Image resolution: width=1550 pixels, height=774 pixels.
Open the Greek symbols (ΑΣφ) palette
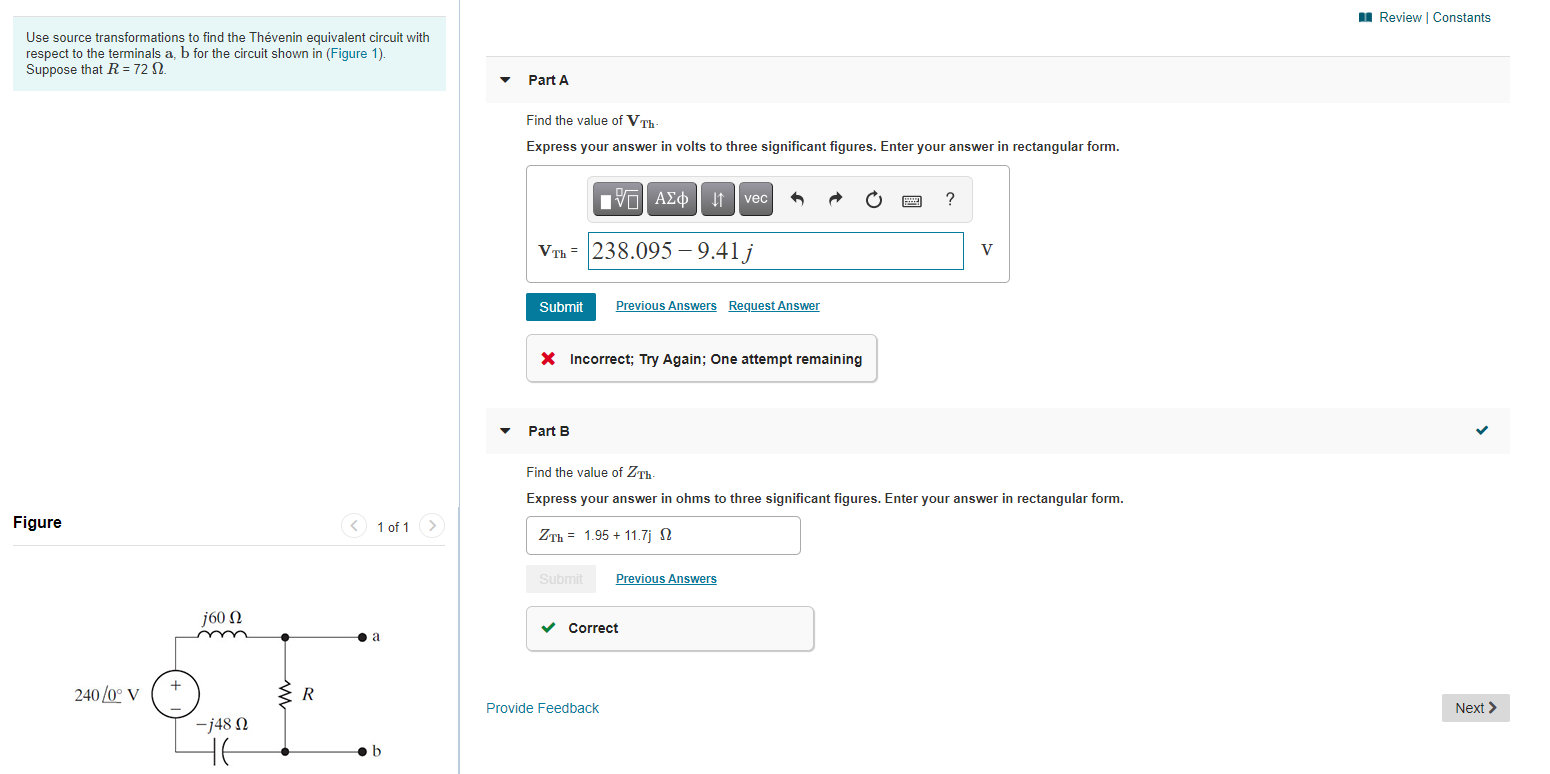click(671, 198)
